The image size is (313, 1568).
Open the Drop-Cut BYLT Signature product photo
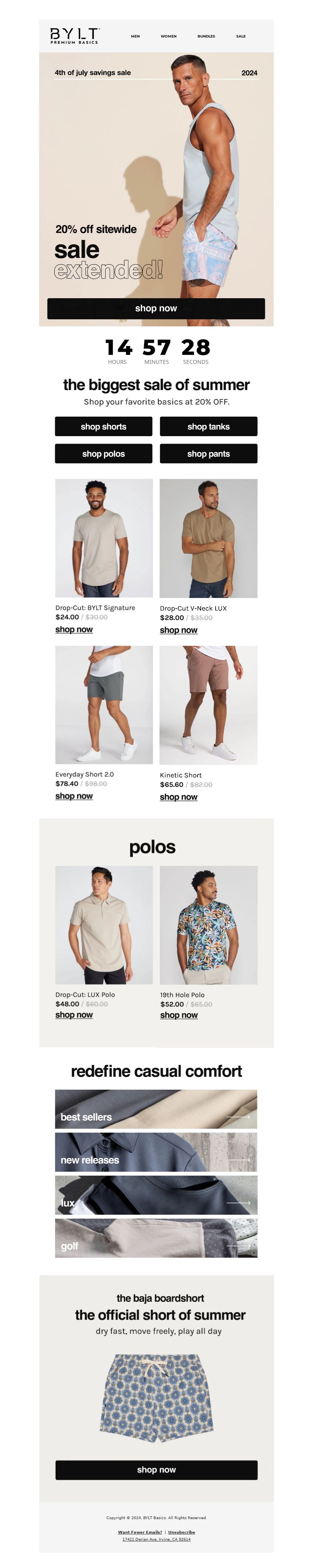click(x=104, y=538)
